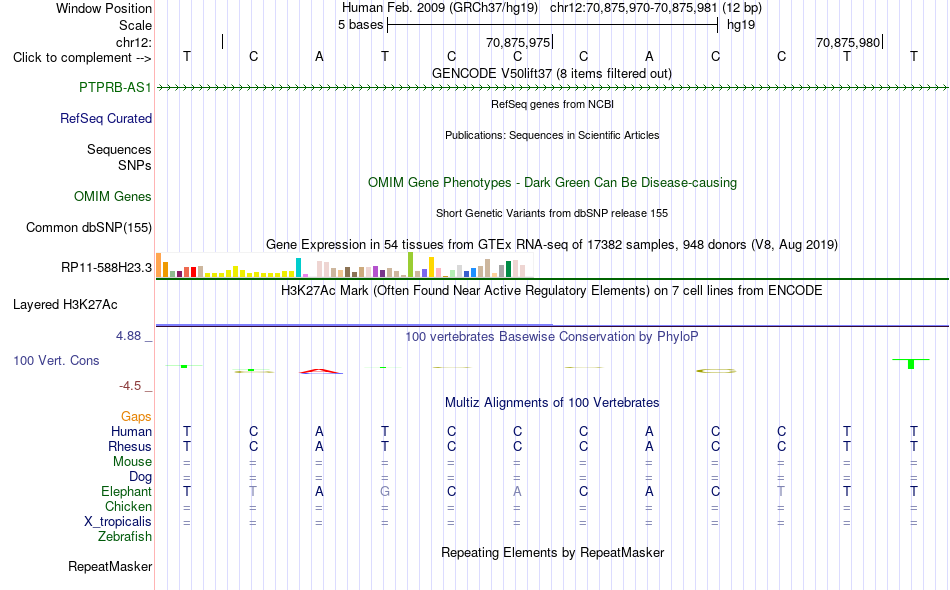Select the Elephant species label
Screen dimensions: 950x590
(x=127, y=491)
